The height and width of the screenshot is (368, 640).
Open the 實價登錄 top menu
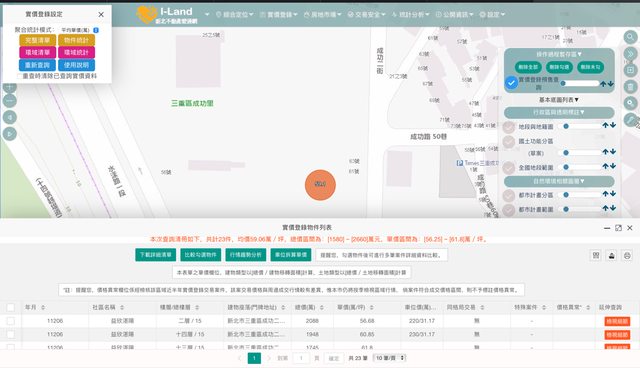[279, 15]
